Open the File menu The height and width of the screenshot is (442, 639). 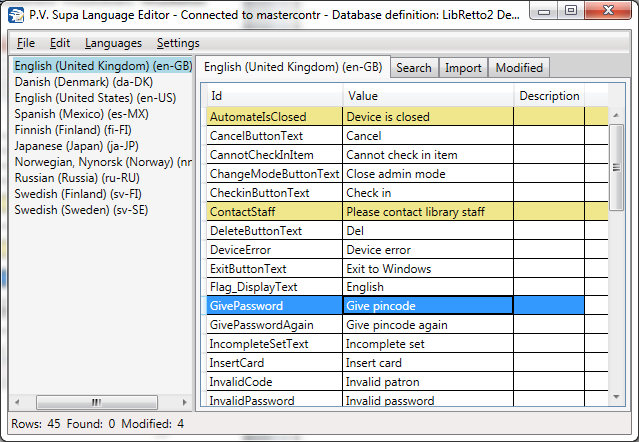pos(26,43)
